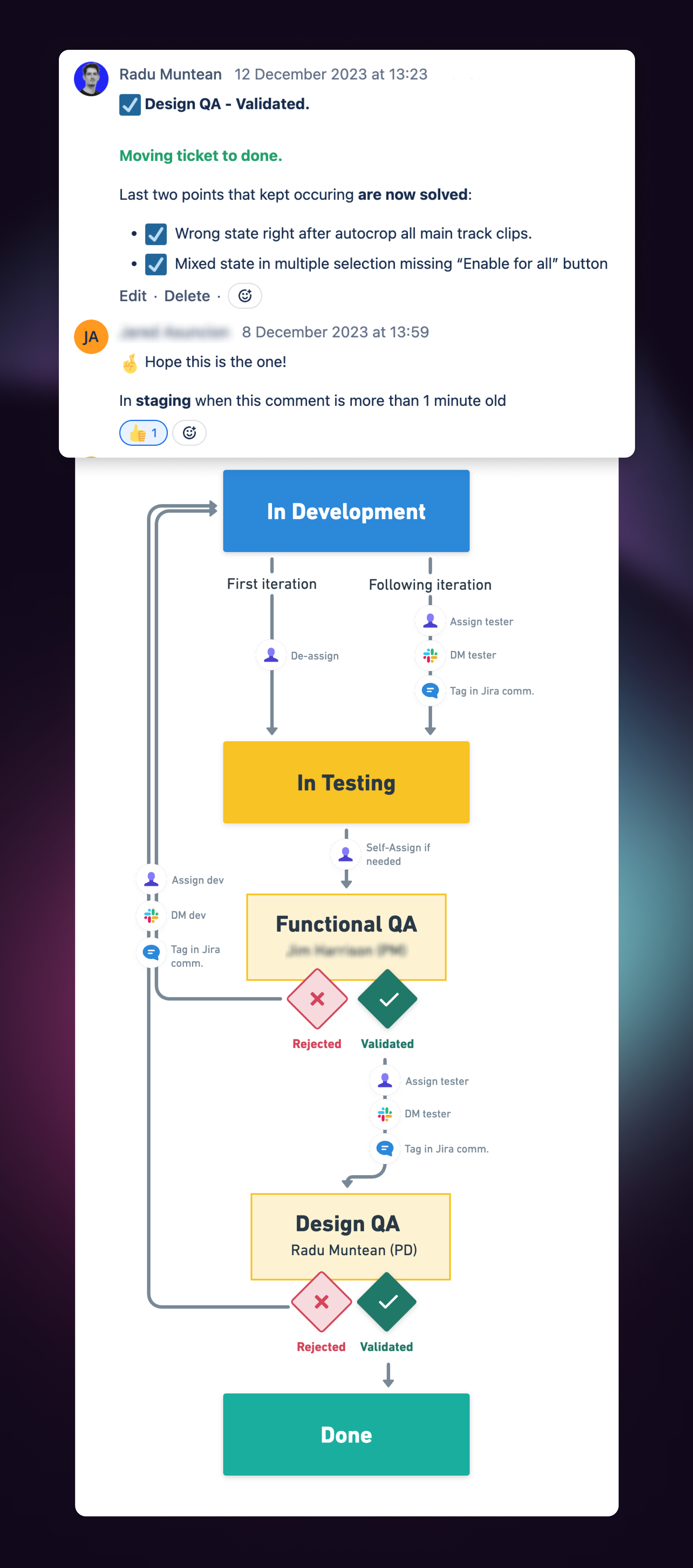Viewport: 693px width, 1568px height.
Task: Click Design QA Validated checkmark diamond
Action: click(x=387, y=1301)
